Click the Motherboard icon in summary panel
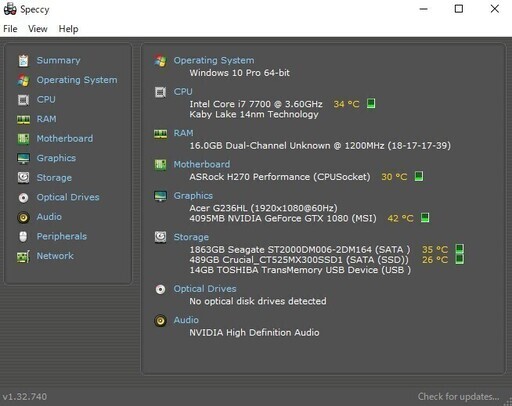This screenshot has width=512, height=406. (160, 164)
